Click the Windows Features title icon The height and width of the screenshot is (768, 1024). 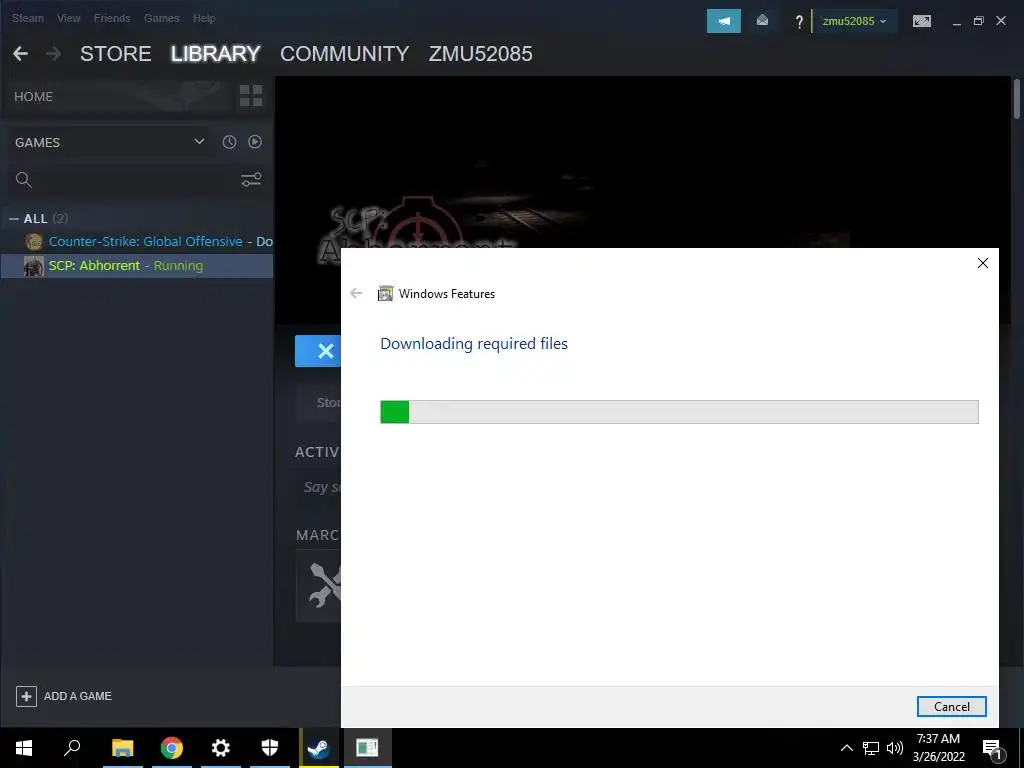pos(385,293)
